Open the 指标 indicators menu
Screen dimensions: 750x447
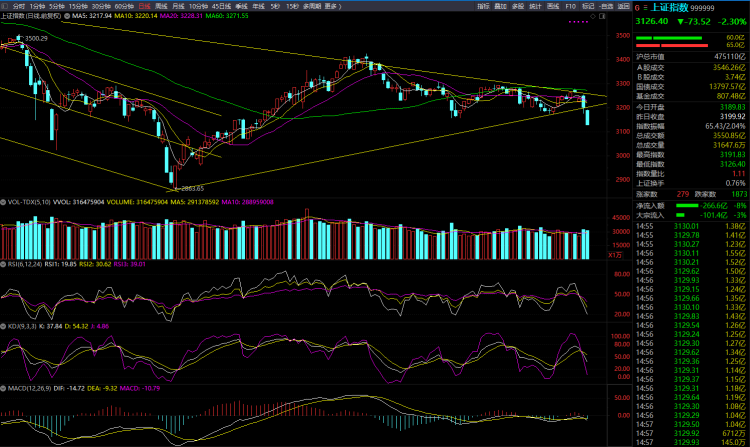pyautogui.click(x=483, y=6)
